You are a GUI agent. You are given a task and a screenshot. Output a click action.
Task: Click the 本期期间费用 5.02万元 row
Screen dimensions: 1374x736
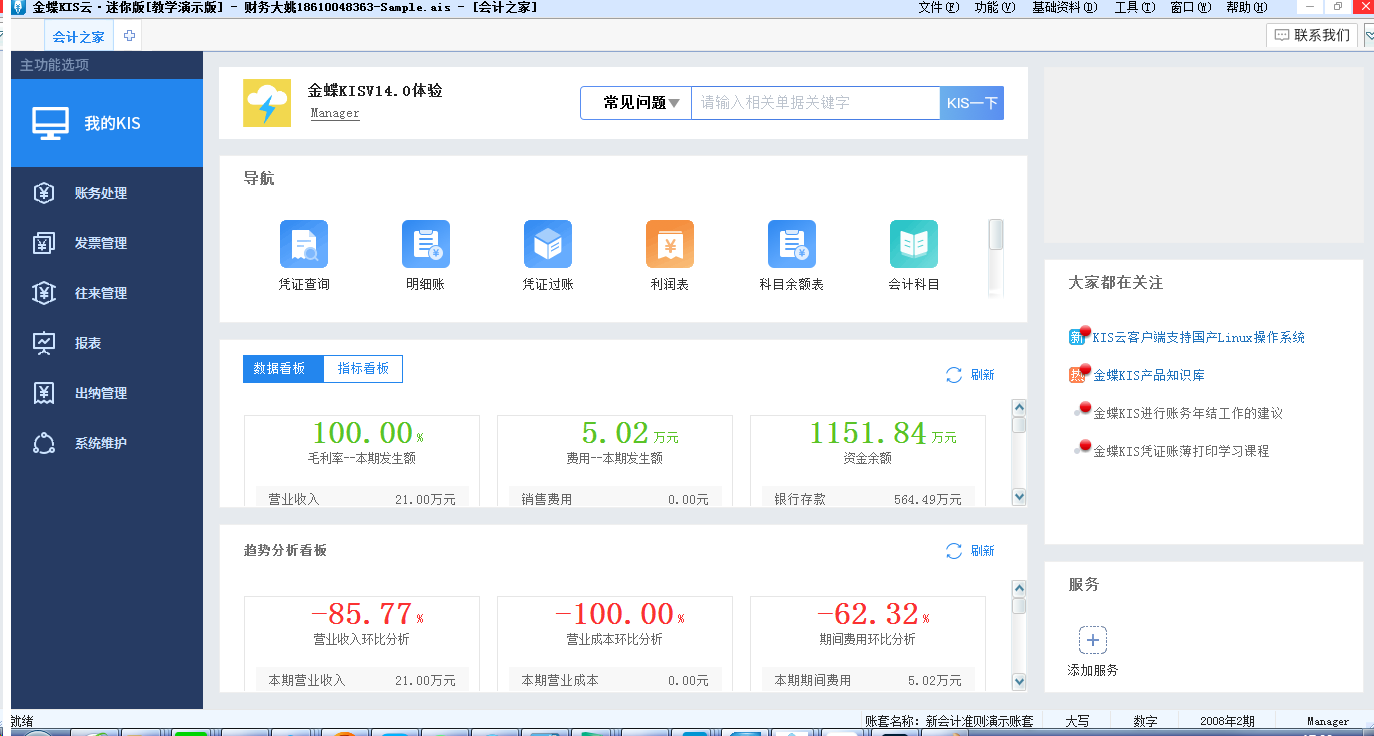point(868,680)
